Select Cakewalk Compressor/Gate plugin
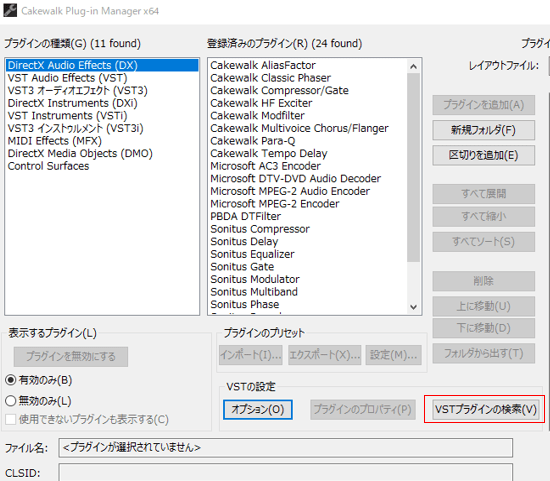The image size is (550, 481). tap(308, 91)
